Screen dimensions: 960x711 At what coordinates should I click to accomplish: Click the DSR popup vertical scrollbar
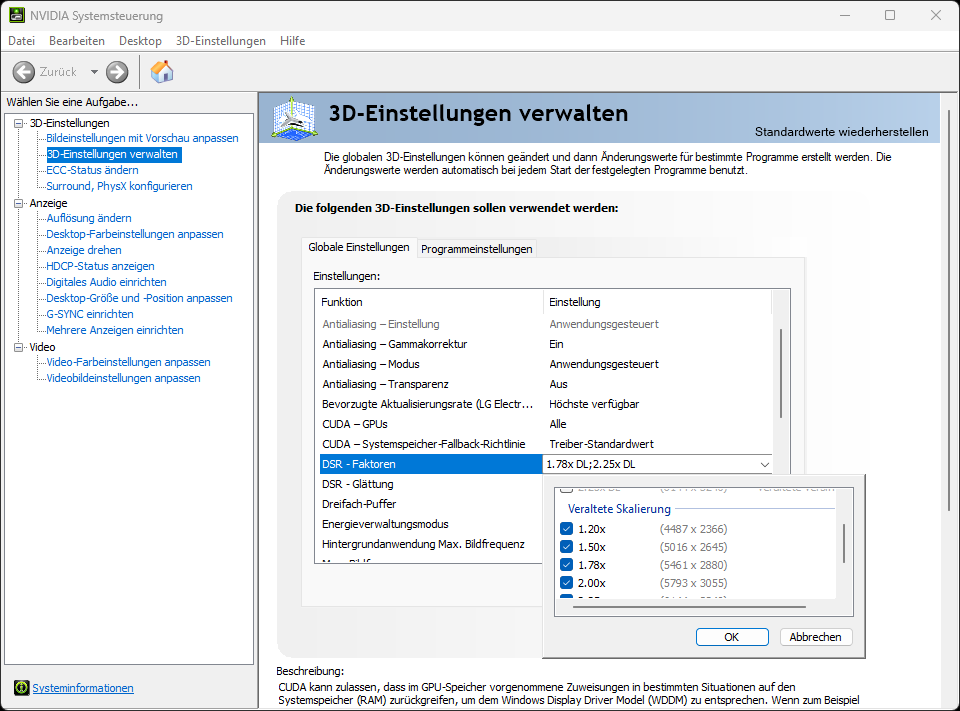pos(844,543)
